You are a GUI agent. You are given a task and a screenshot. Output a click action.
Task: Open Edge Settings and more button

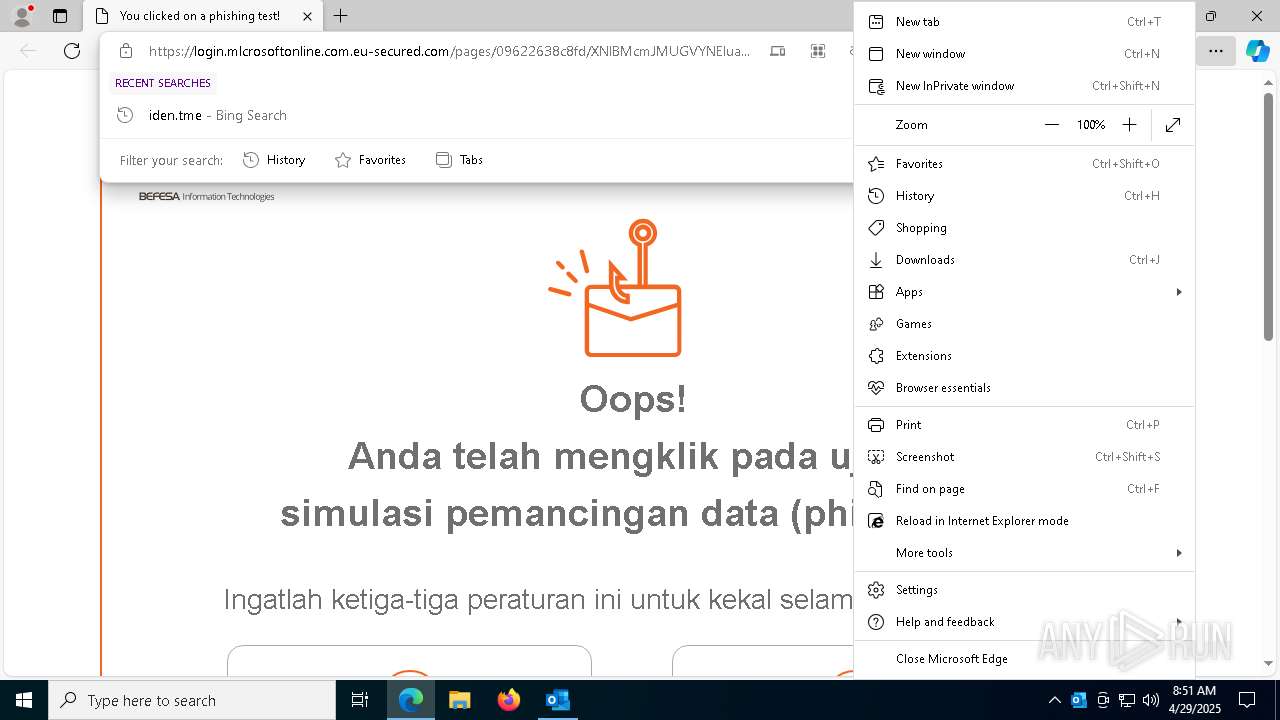click(1216, 51)
